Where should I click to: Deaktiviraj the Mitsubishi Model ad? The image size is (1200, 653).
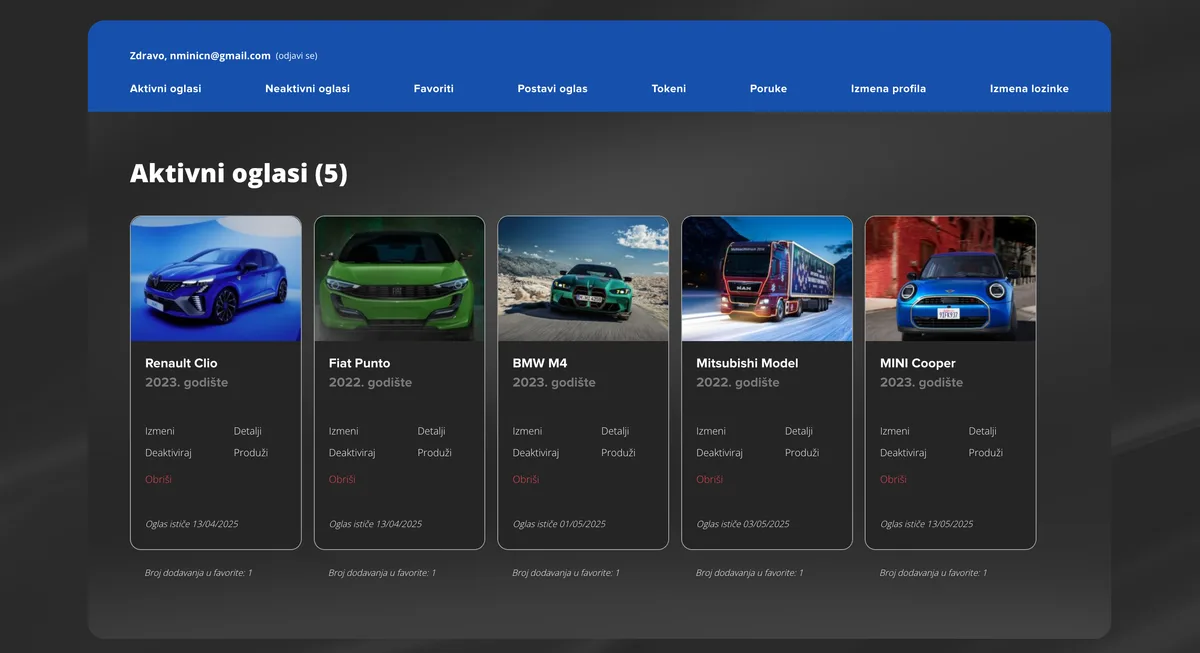[720, 453]
